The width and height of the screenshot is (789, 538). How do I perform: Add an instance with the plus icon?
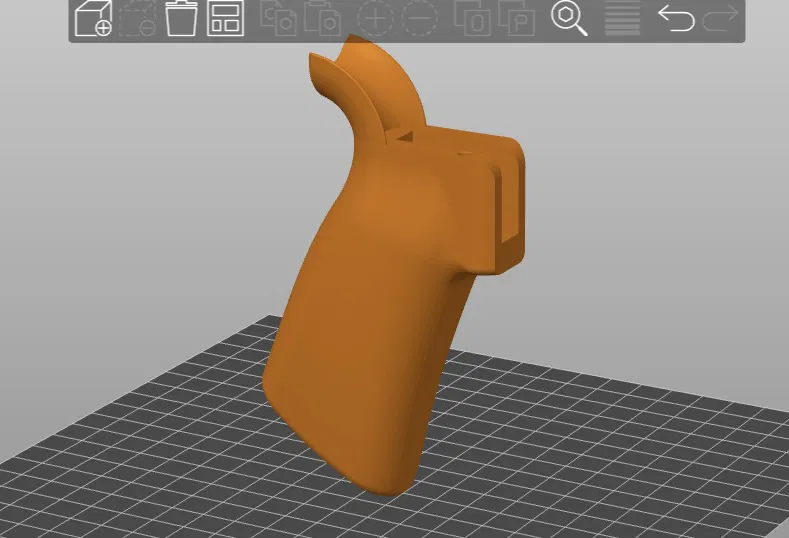pyautogui.click(x=375, y=18)
